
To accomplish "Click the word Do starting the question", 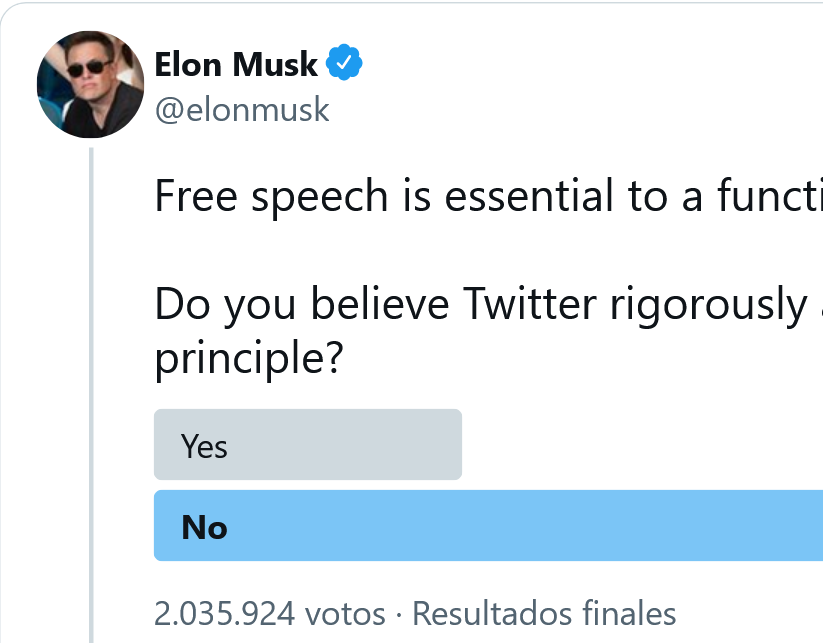I will (182, 304).
